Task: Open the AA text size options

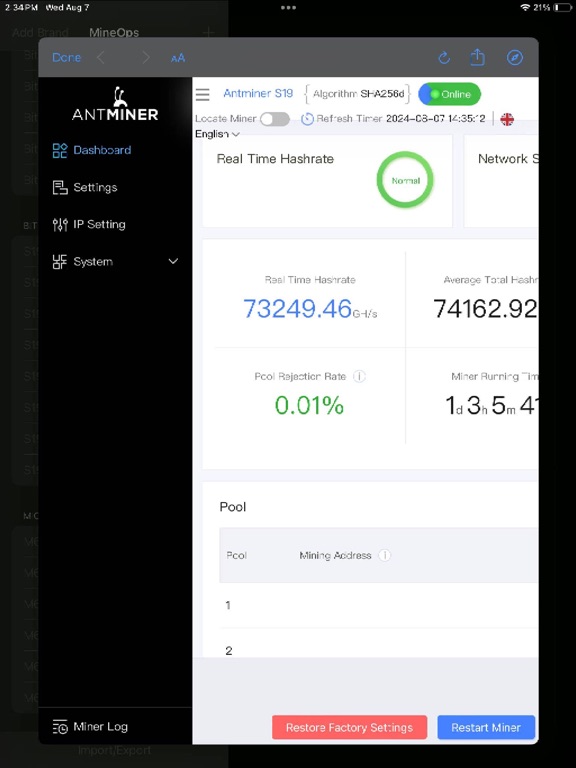Action: click(178, 58)
